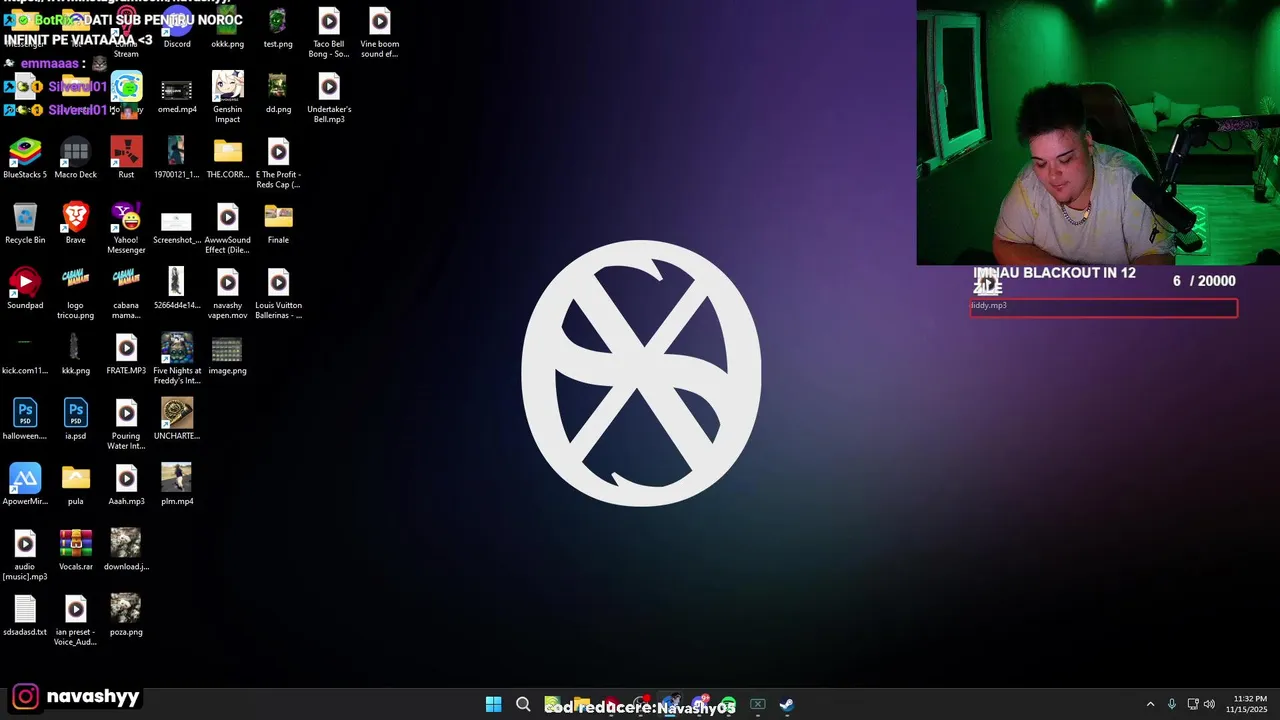Select the image.png file thumbnail

coord(227,354)
